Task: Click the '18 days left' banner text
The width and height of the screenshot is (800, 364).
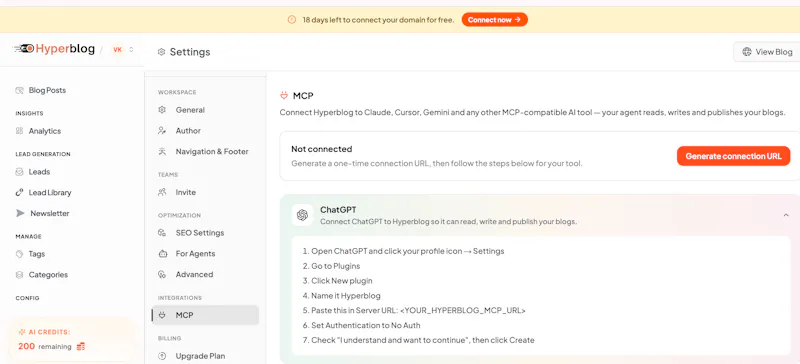Action: pos(378,20)
